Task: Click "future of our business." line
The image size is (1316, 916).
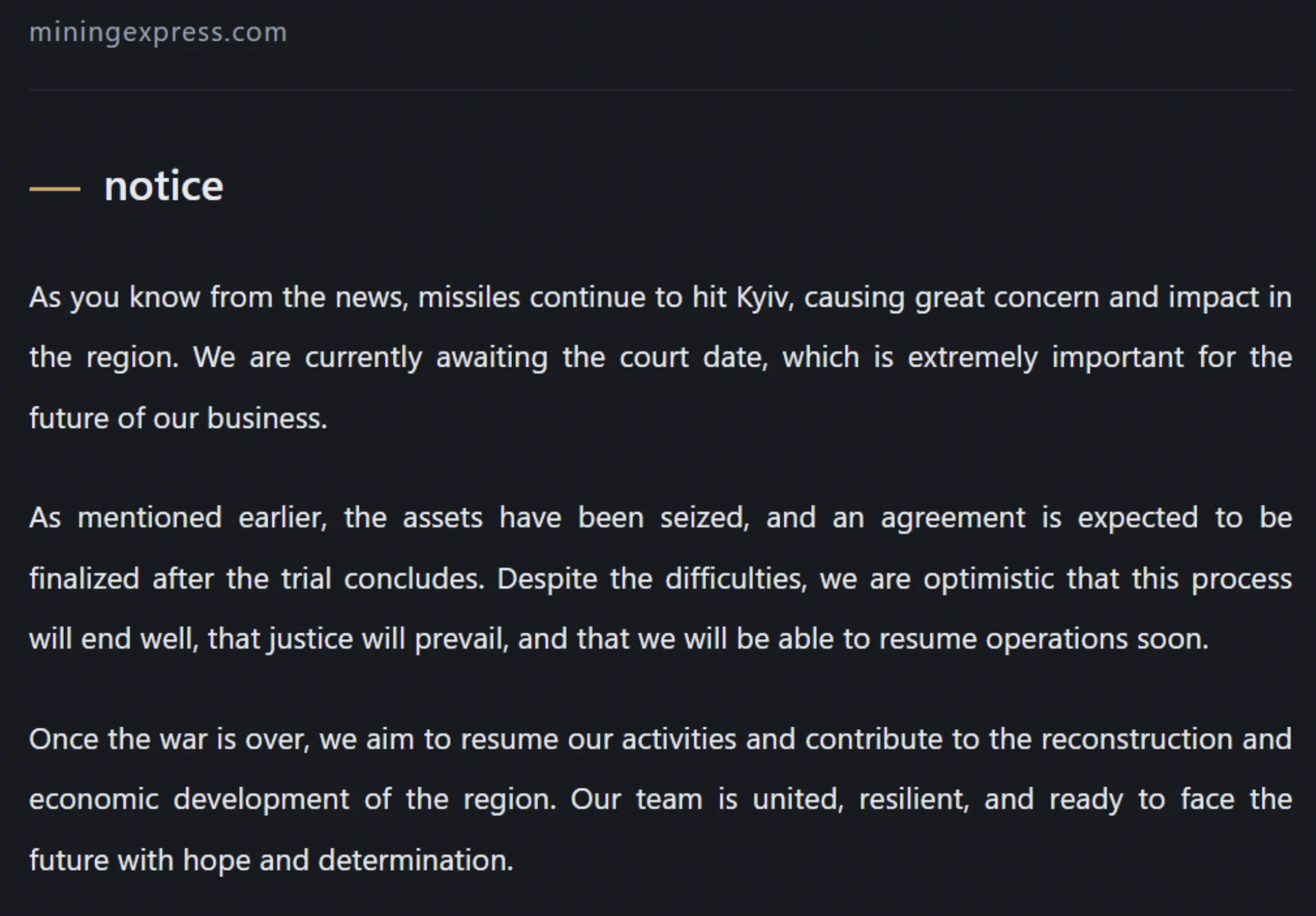Action: click(179, 418)
